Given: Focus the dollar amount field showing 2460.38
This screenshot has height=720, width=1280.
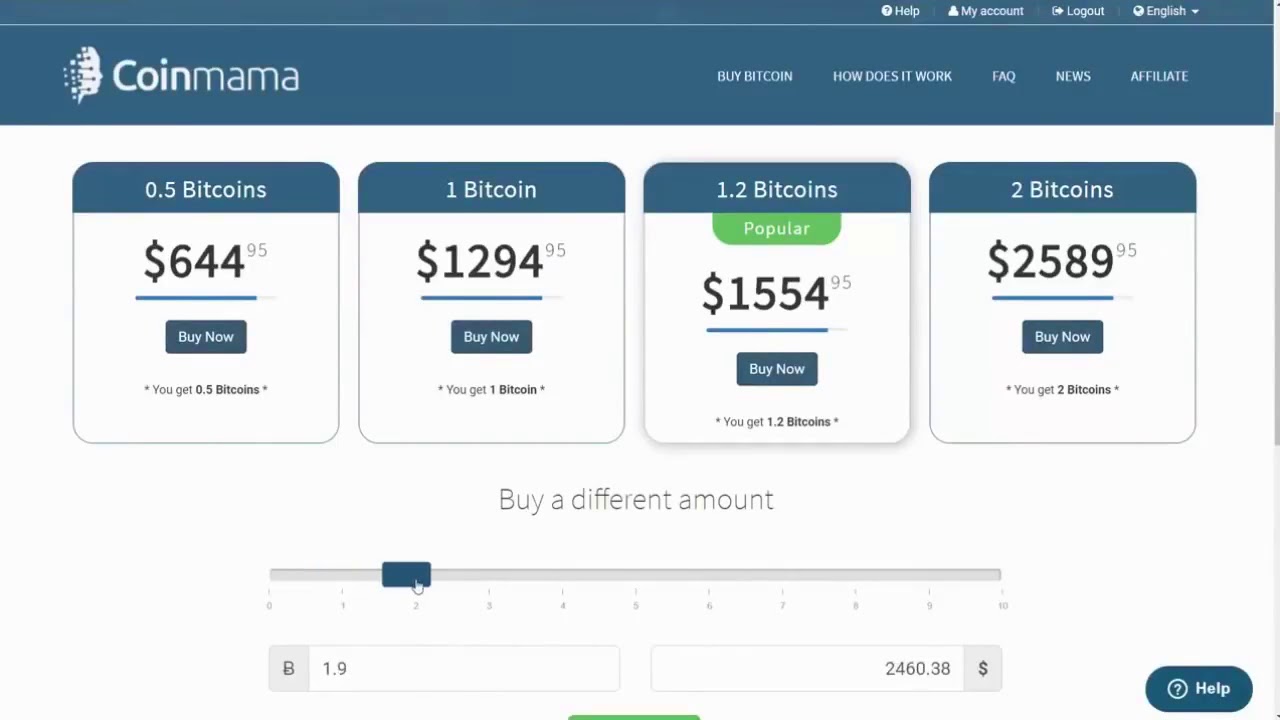Looking at the screenshot, I should coord(808,668).
